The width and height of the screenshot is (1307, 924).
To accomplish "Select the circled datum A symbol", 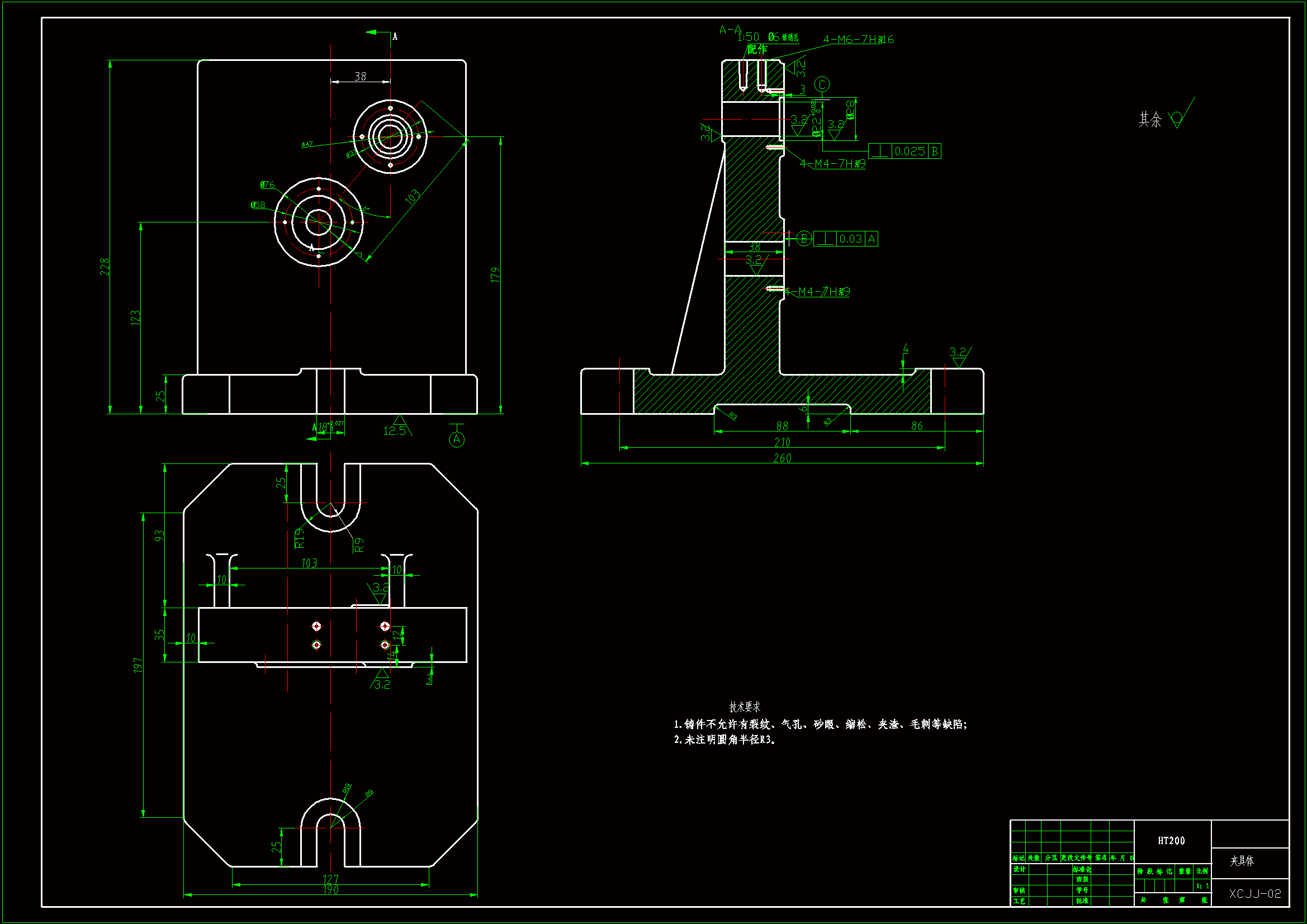I will pos(457,439).
